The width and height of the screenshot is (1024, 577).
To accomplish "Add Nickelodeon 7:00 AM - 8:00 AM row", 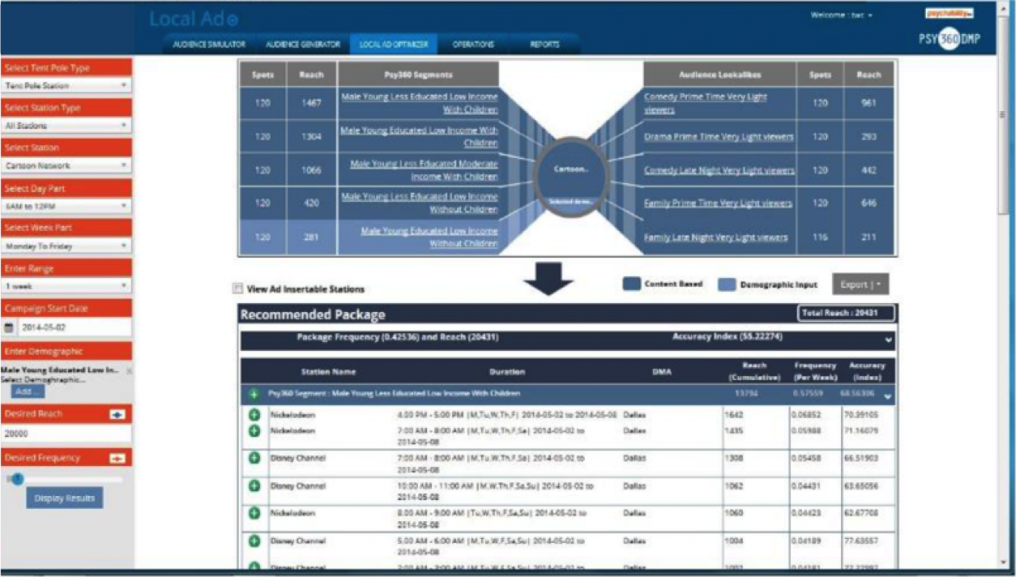I will [x=254, y=431].
